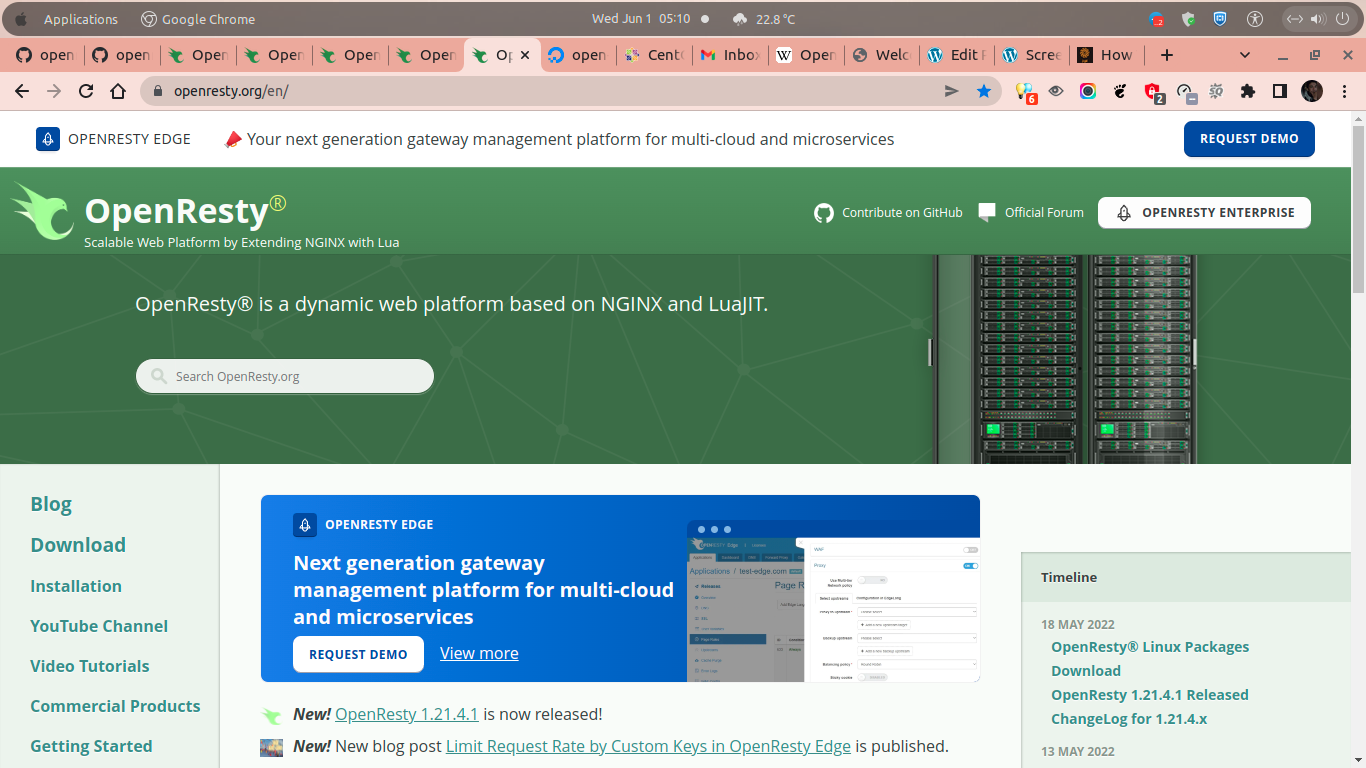
Task: Click the Official Forum chat icon
Action: [x=987, y=212]
